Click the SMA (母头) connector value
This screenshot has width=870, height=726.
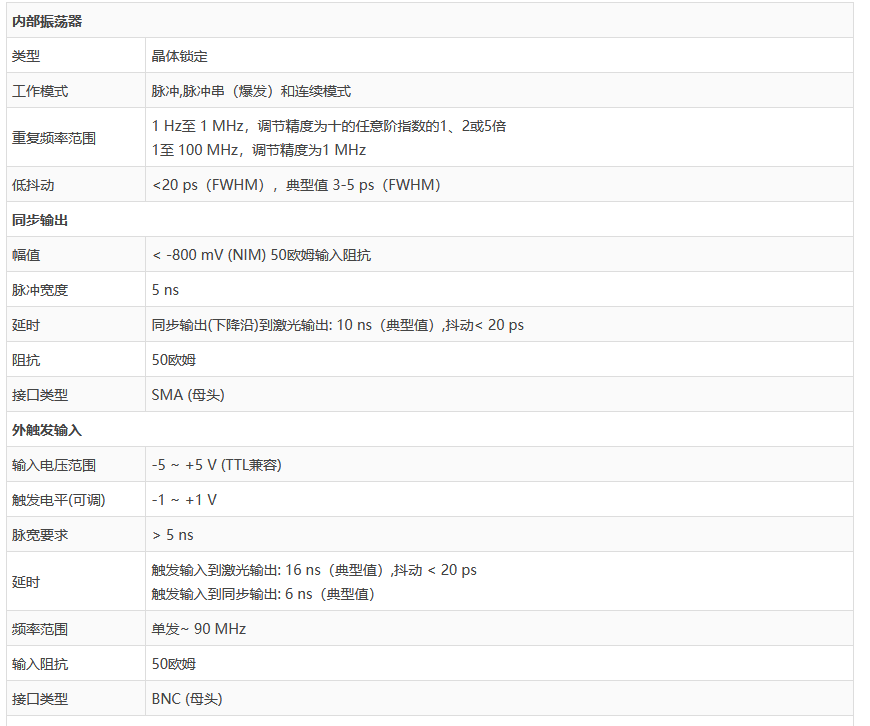[188, 395]
